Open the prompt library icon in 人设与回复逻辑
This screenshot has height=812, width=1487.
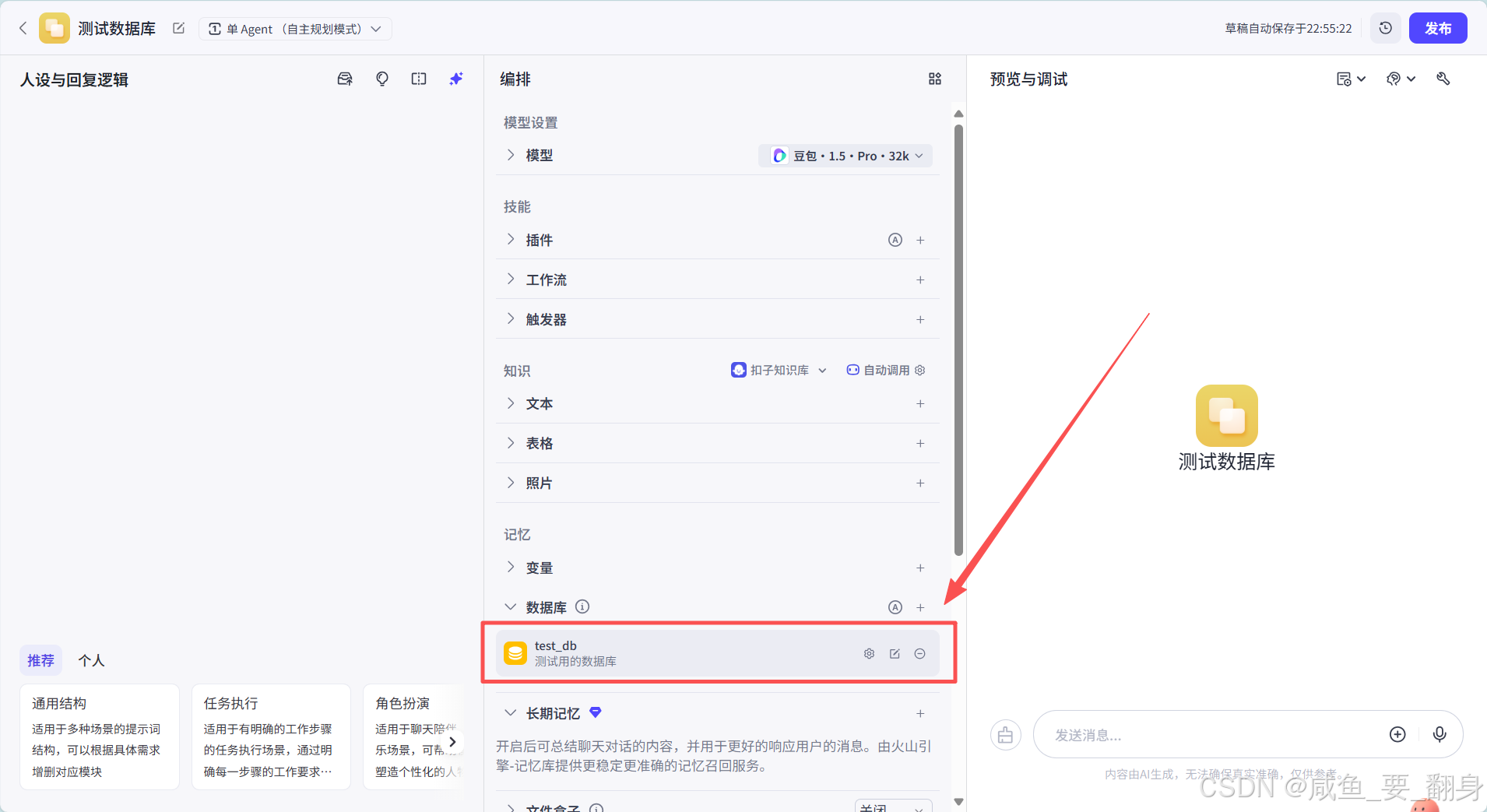[344, 79]
